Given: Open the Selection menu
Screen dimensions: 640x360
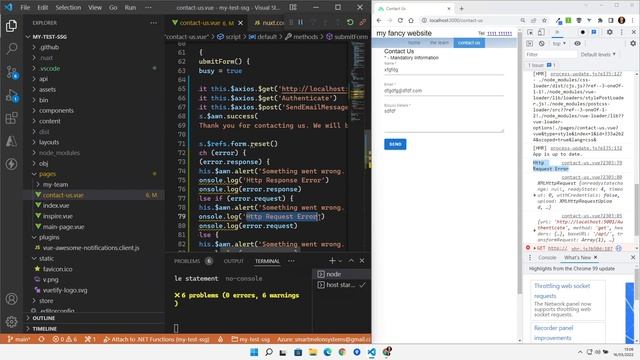Looking at the screenshot, I should (x=68, y=7).
